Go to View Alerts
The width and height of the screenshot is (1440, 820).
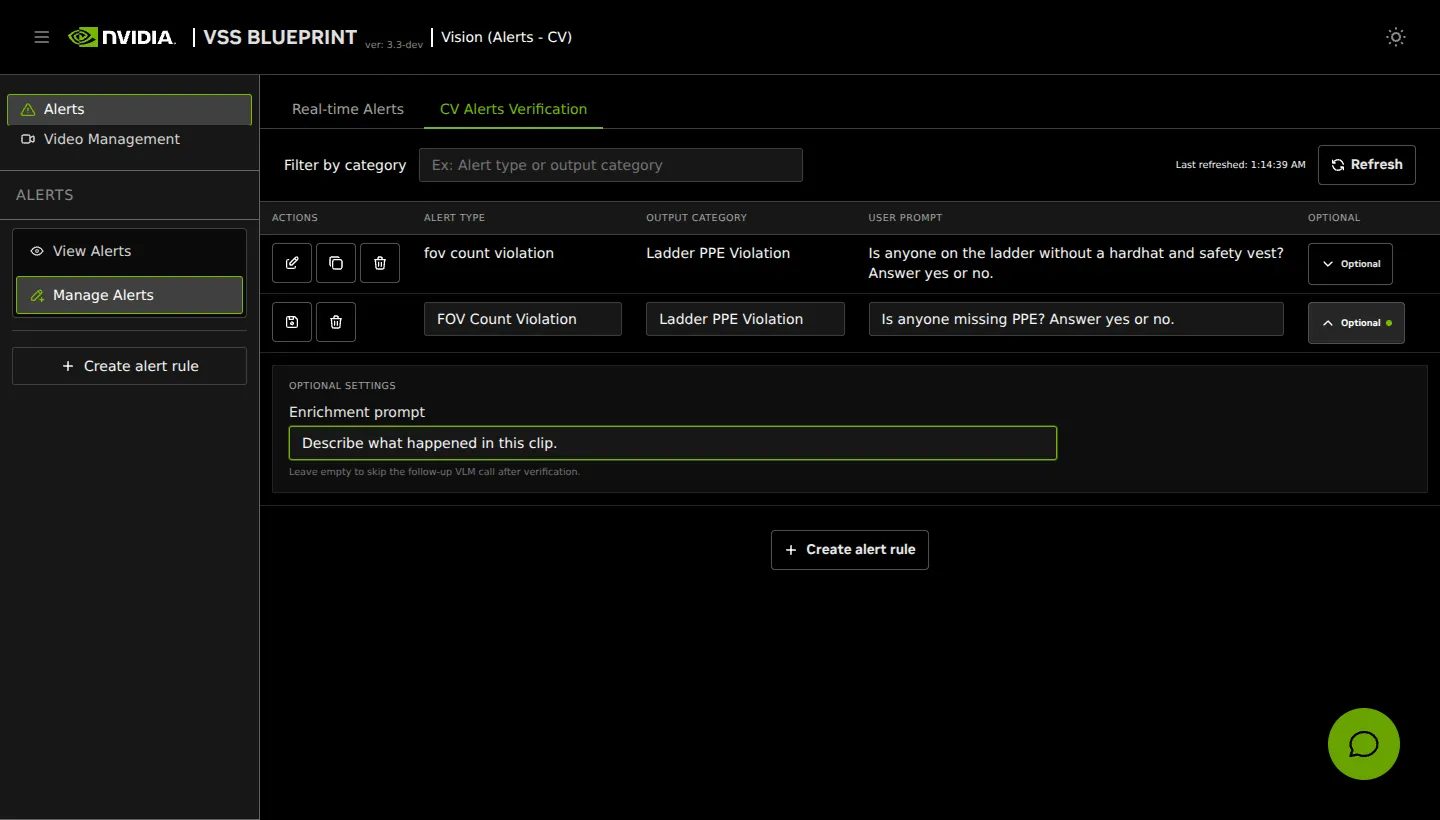pyautogui.click(x=129, y=251)
